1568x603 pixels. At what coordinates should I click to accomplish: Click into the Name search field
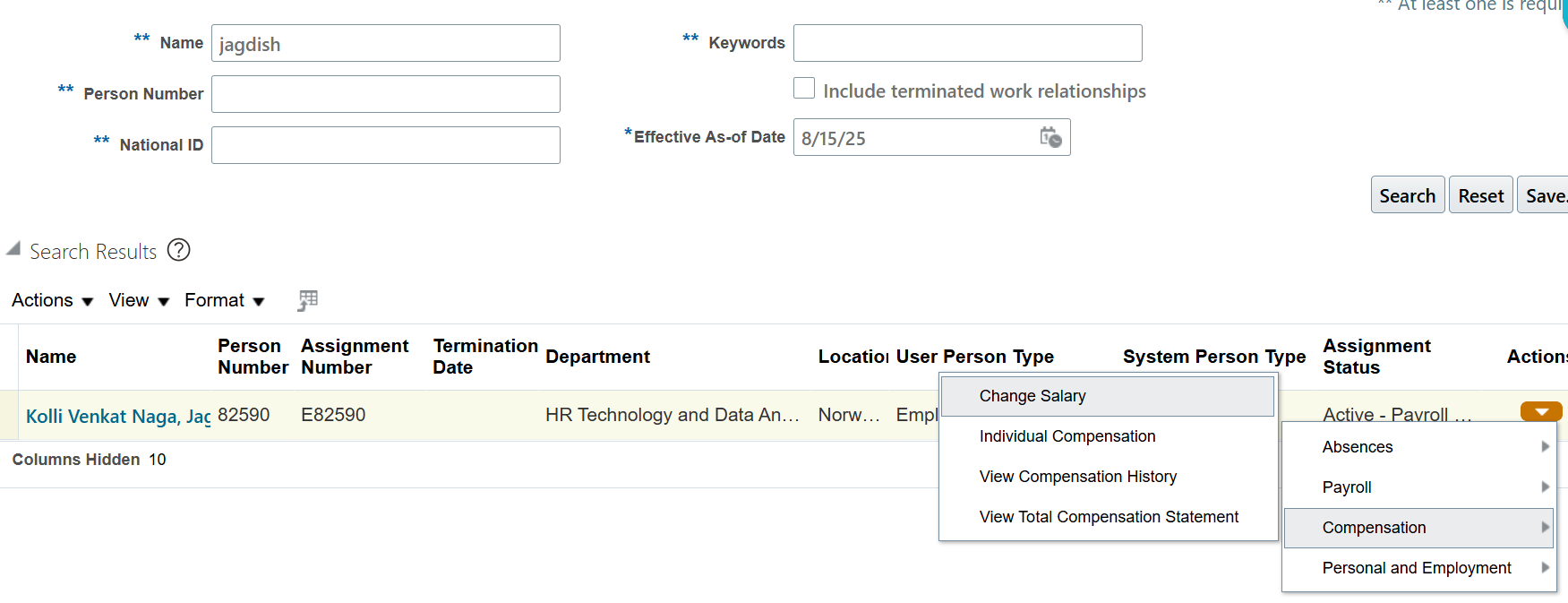pyautogui.click(x=386, y=43)
